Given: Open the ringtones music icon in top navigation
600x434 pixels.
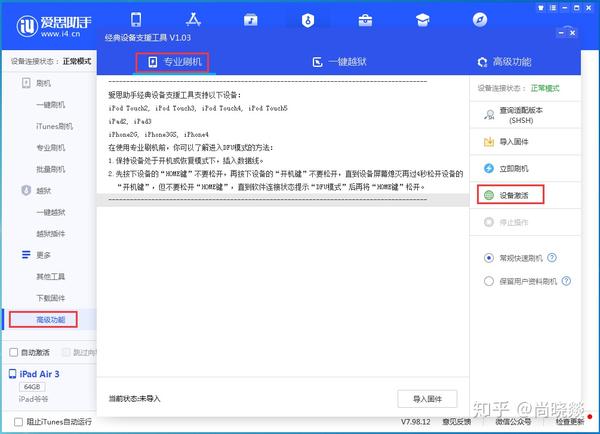Looking at the screenshot, I should click(x=251, y=20).
